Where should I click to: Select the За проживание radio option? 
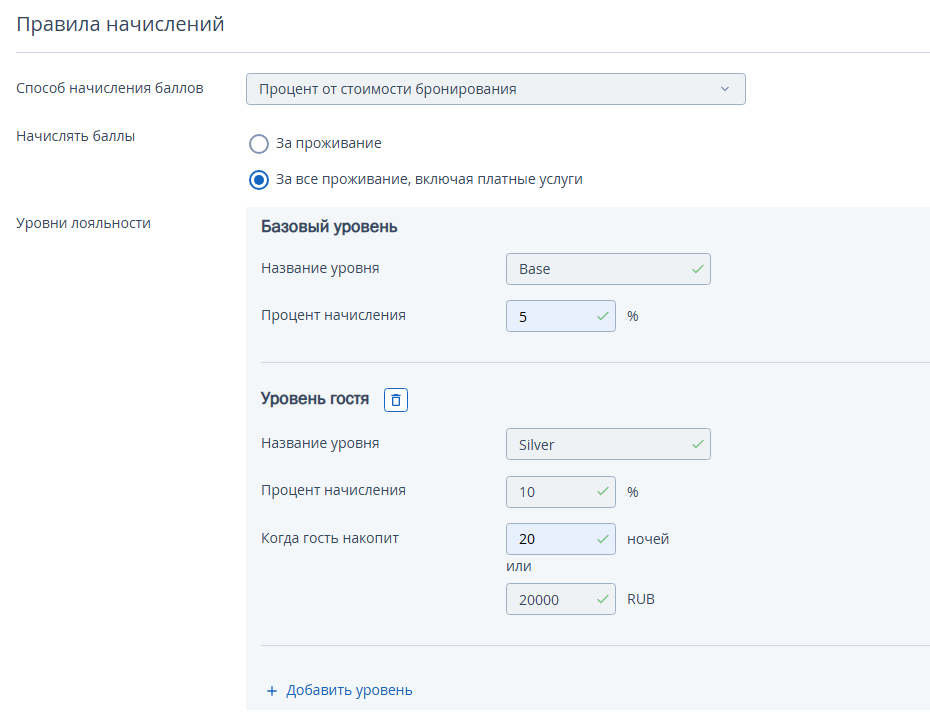click(x=259, y=144)
